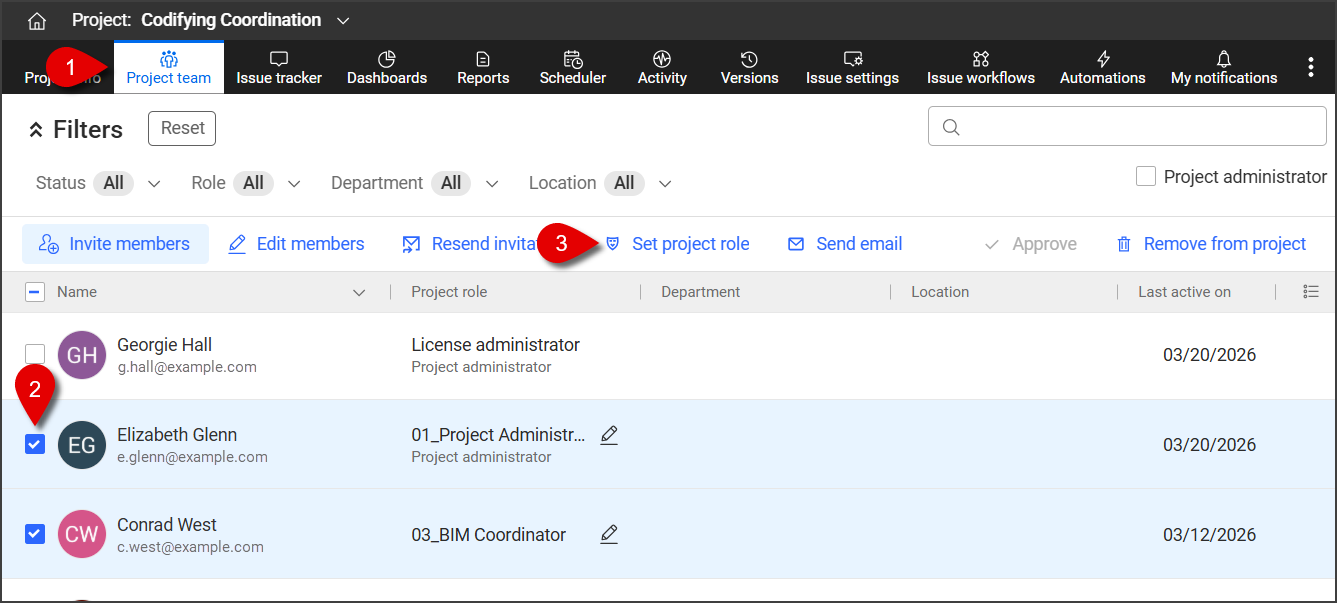Click Edit members button
Viewport: 1337px width, 603px height.
coord(296,244)
